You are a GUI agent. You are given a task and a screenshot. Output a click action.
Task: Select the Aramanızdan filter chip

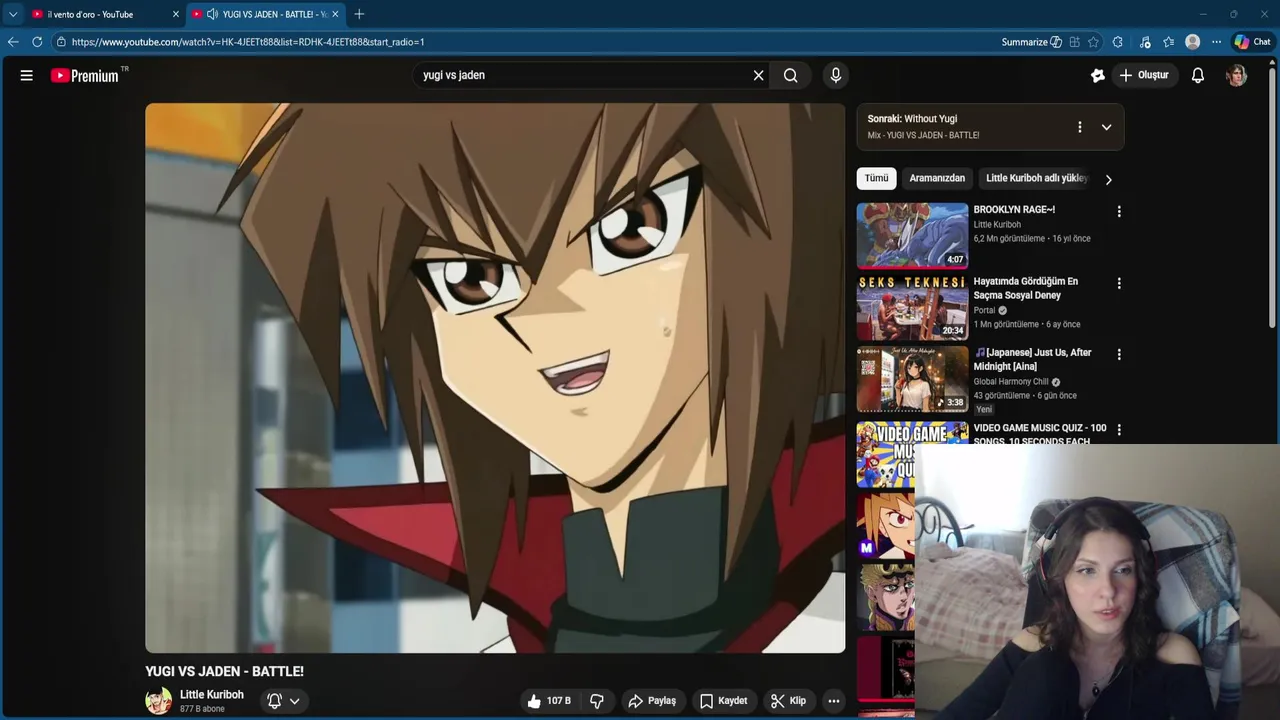tap(937, 178)
